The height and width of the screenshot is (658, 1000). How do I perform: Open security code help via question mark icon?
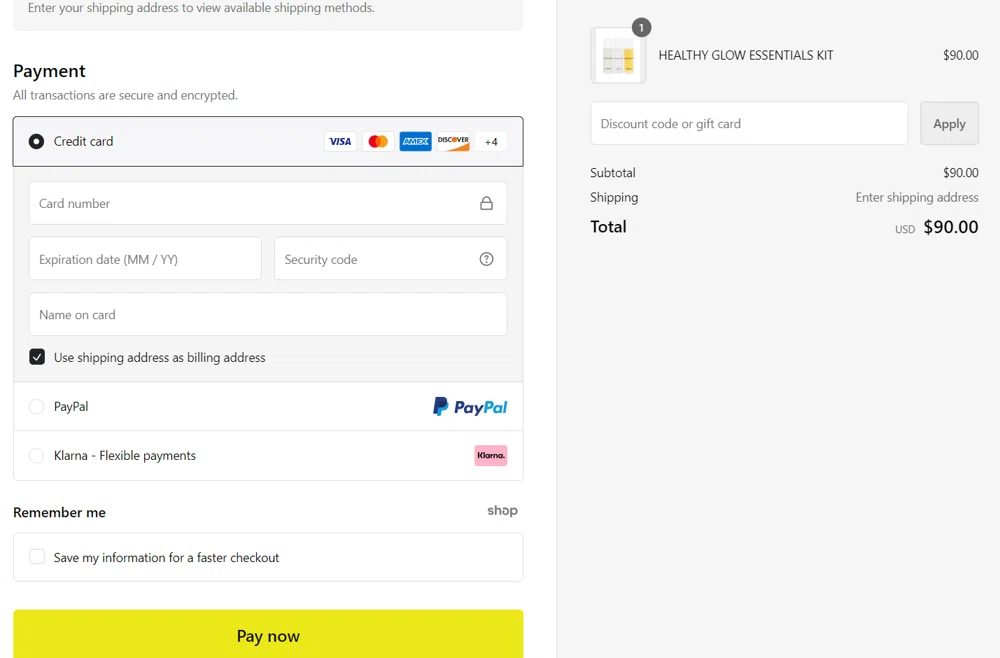coord(487,258)
